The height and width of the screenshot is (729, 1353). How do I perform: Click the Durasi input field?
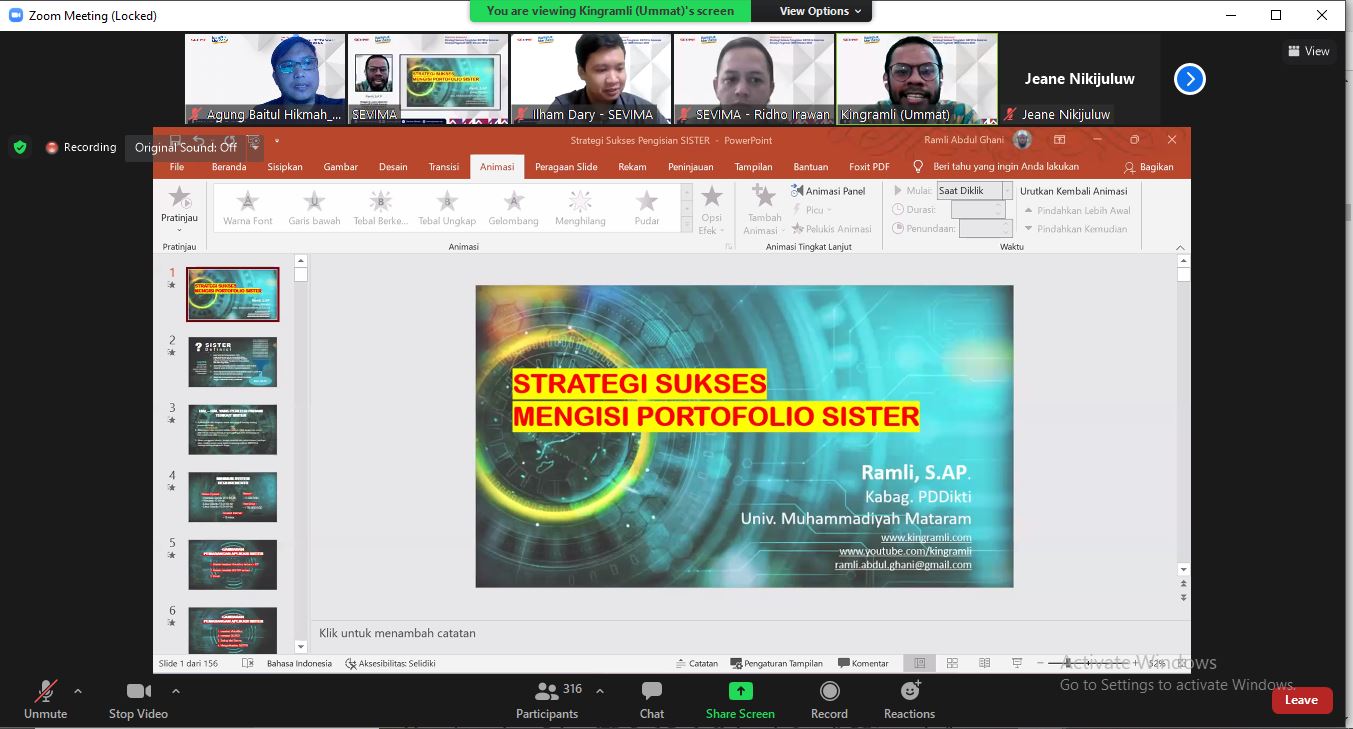(977, 210)
